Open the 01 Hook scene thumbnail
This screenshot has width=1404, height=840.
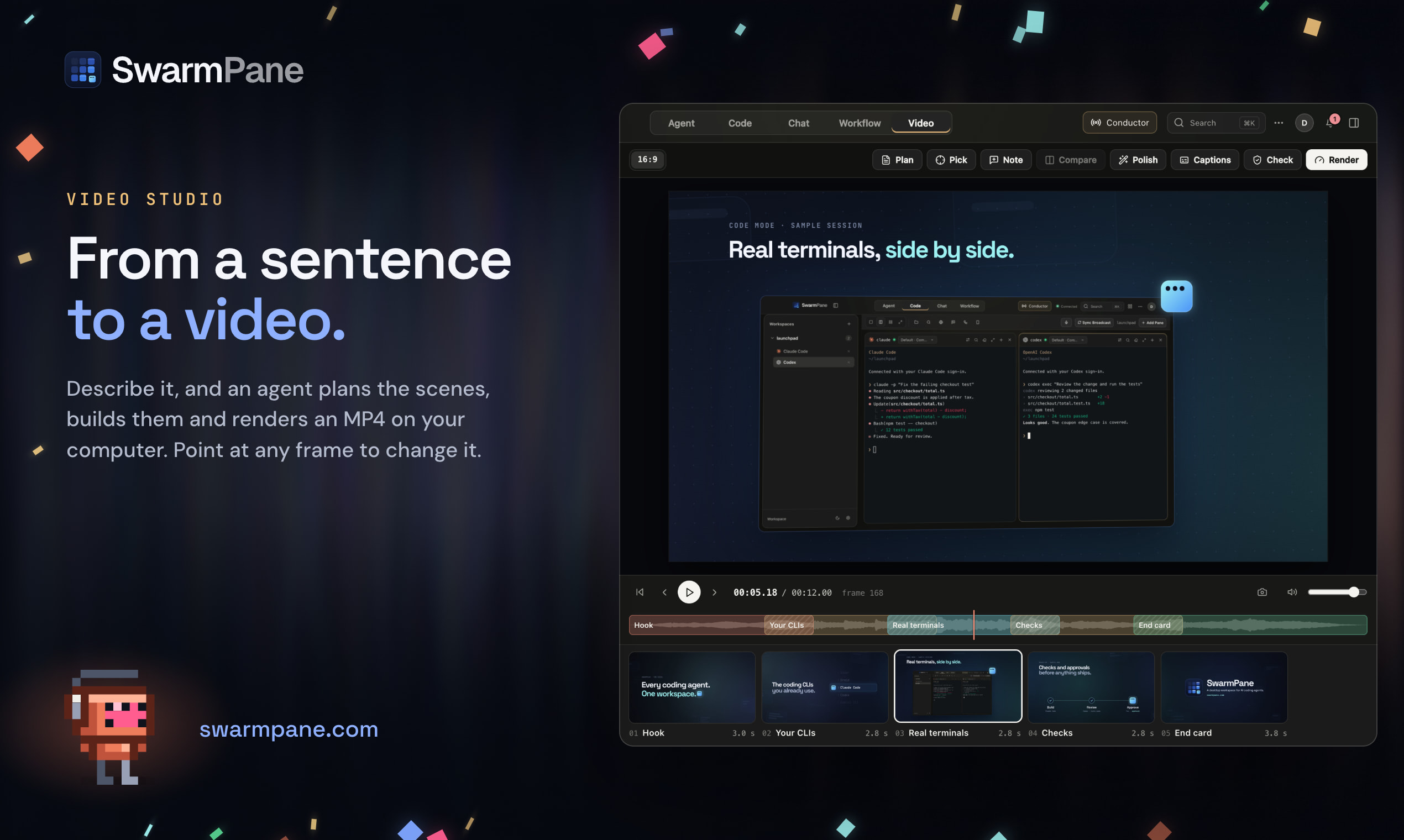pyautogui.click(x=692, y=686)
